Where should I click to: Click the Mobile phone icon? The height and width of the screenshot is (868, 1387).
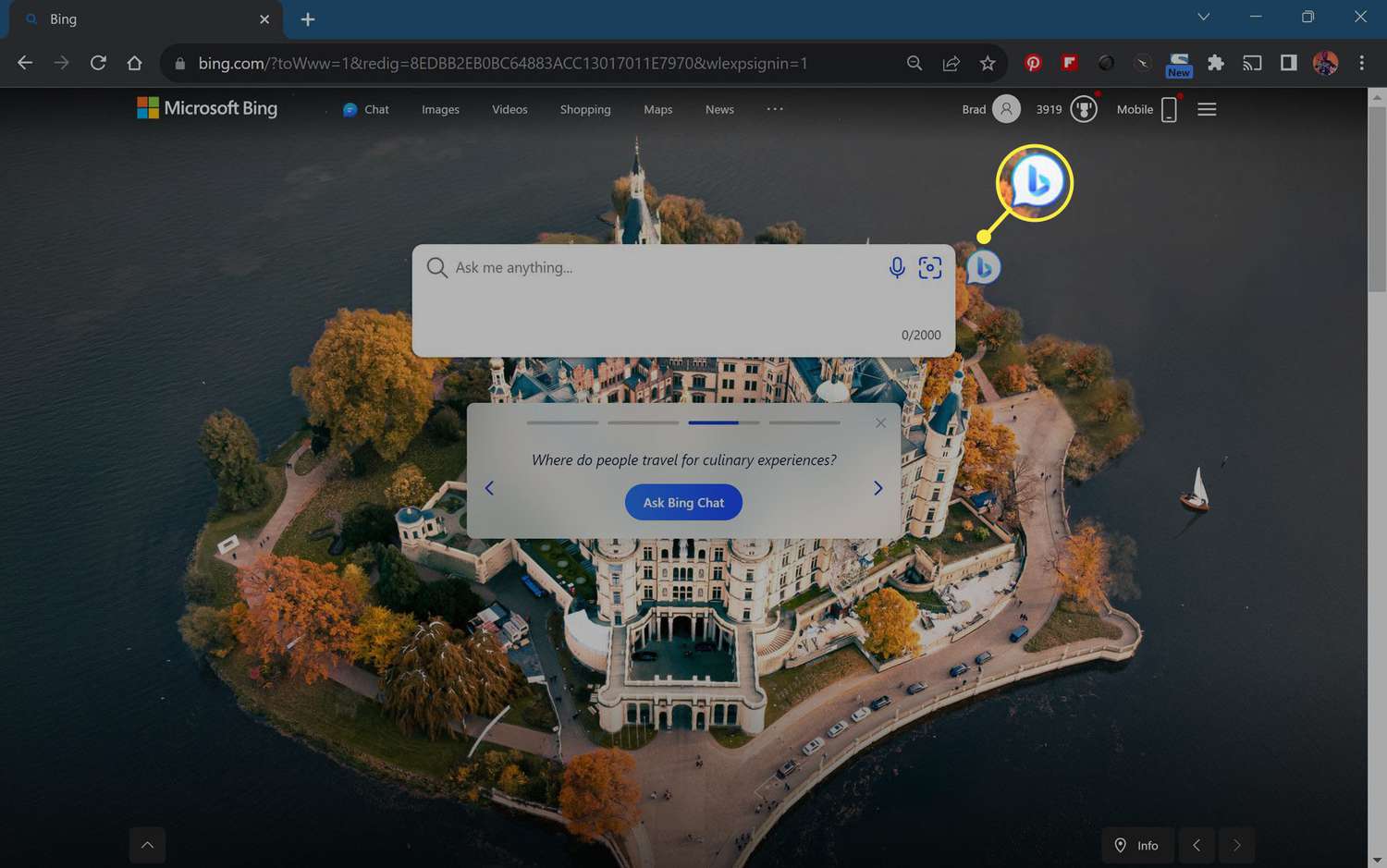coord(1169,109)
